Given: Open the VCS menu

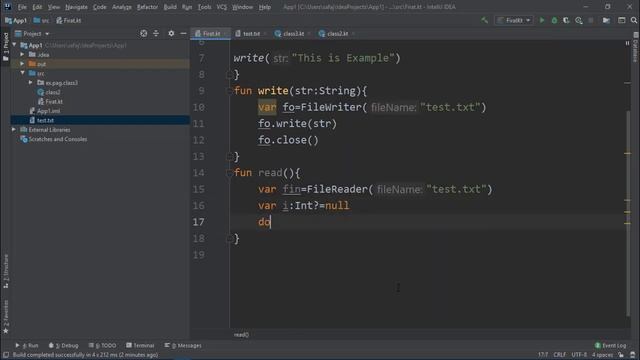Looking at the screenshot, I should pyautogui.click(x=222, y=7).
